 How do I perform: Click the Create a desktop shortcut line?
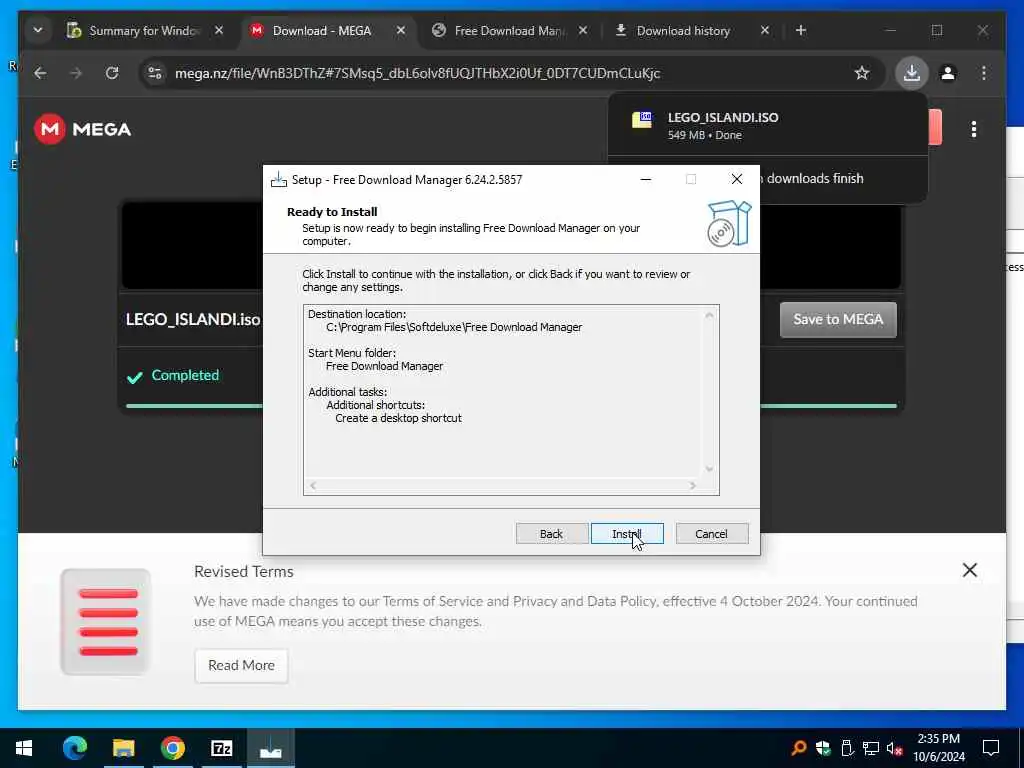tap(398, 418)
